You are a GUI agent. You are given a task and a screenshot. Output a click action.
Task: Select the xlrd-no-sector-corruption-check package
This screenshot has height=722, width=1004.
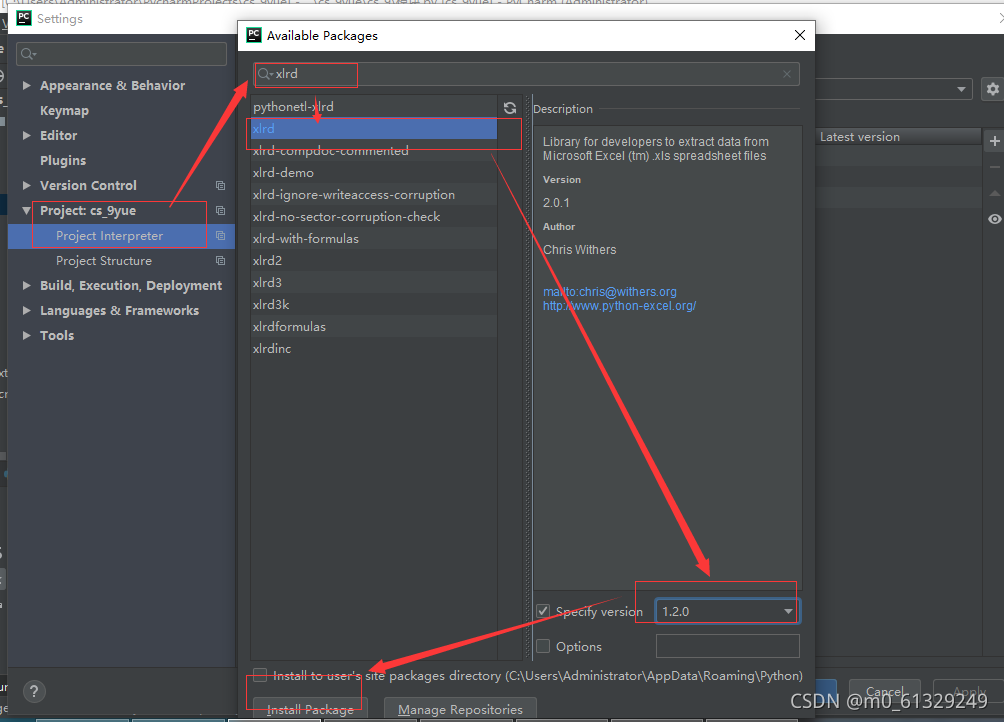(x=373, y=216)
